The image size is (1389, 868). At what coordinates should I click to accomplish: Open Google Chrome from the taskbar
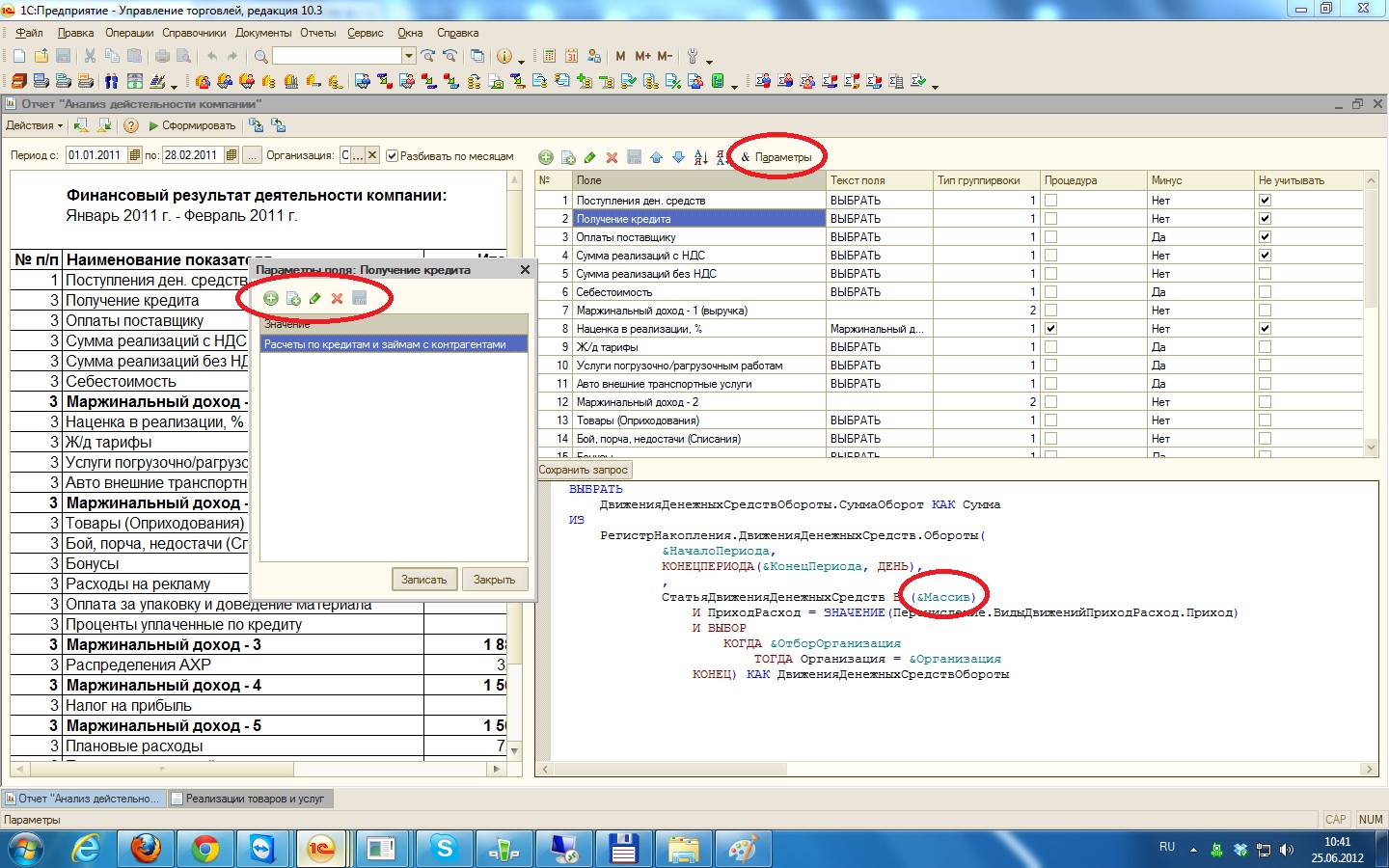(x=204, y=848)
